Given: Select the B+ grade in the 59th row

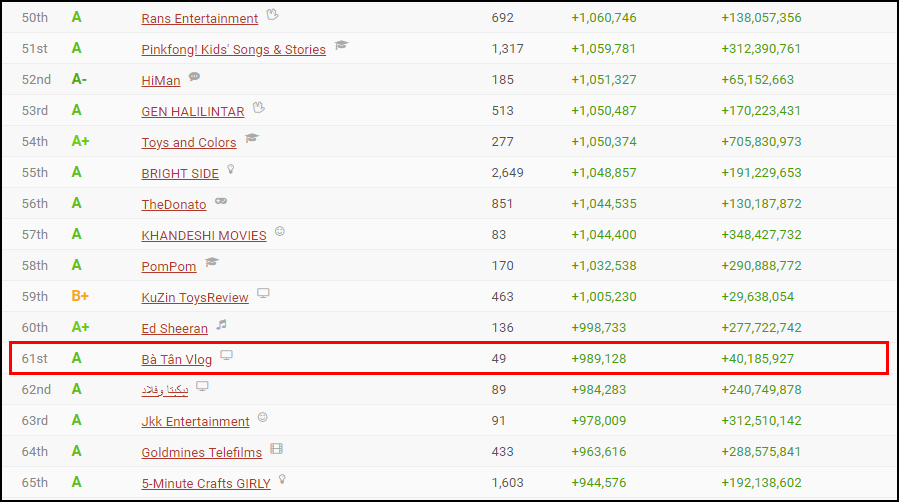Looking at the screenshot, I should [80, 297].
